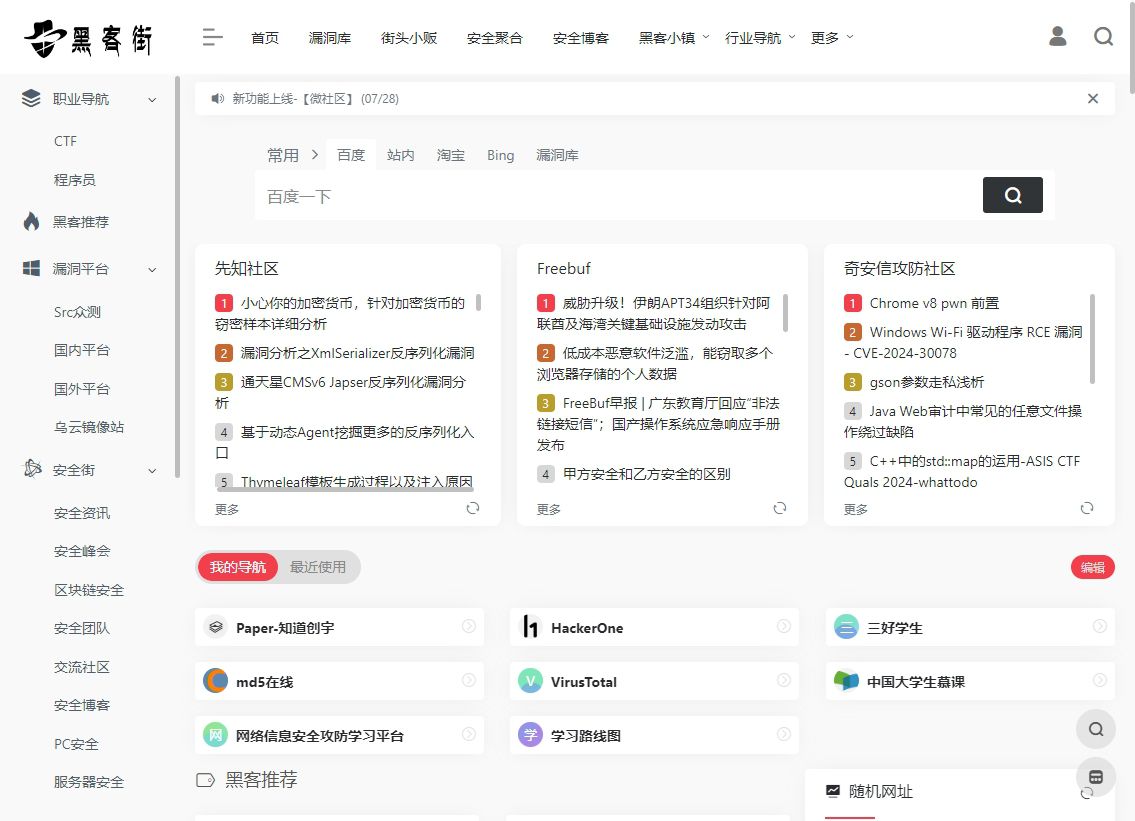Collapse the 安全街 sidebar section
The image size is (1135, 821).
click(152, 471)
